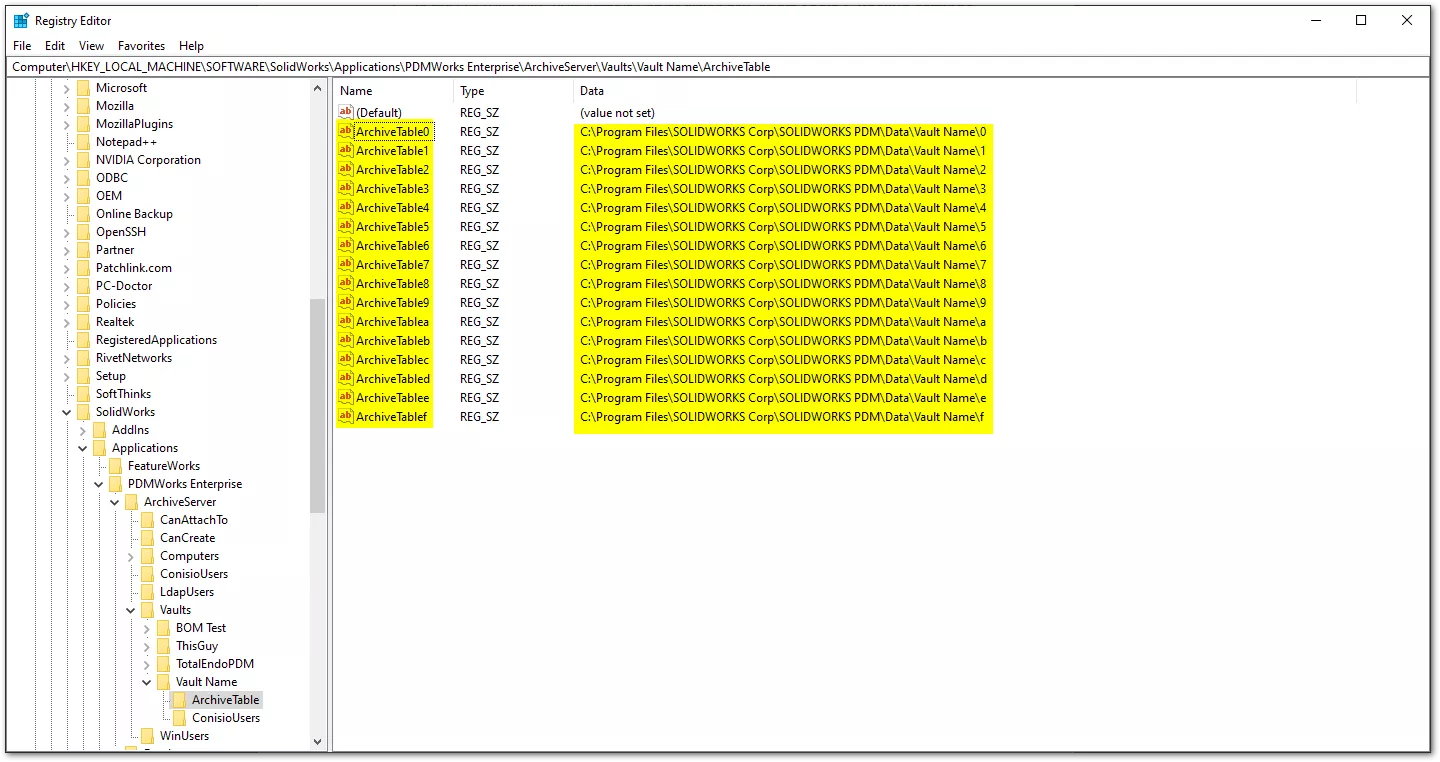
Task: Click the folder icon beside ConisioUsers under Vault Name
Action: 179,718
